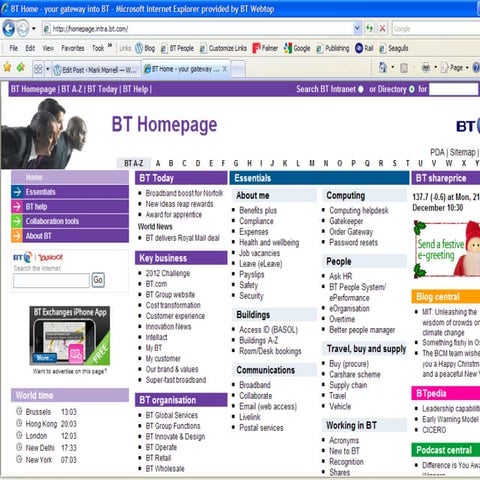Click the Brussels world time clock icon

19,411
